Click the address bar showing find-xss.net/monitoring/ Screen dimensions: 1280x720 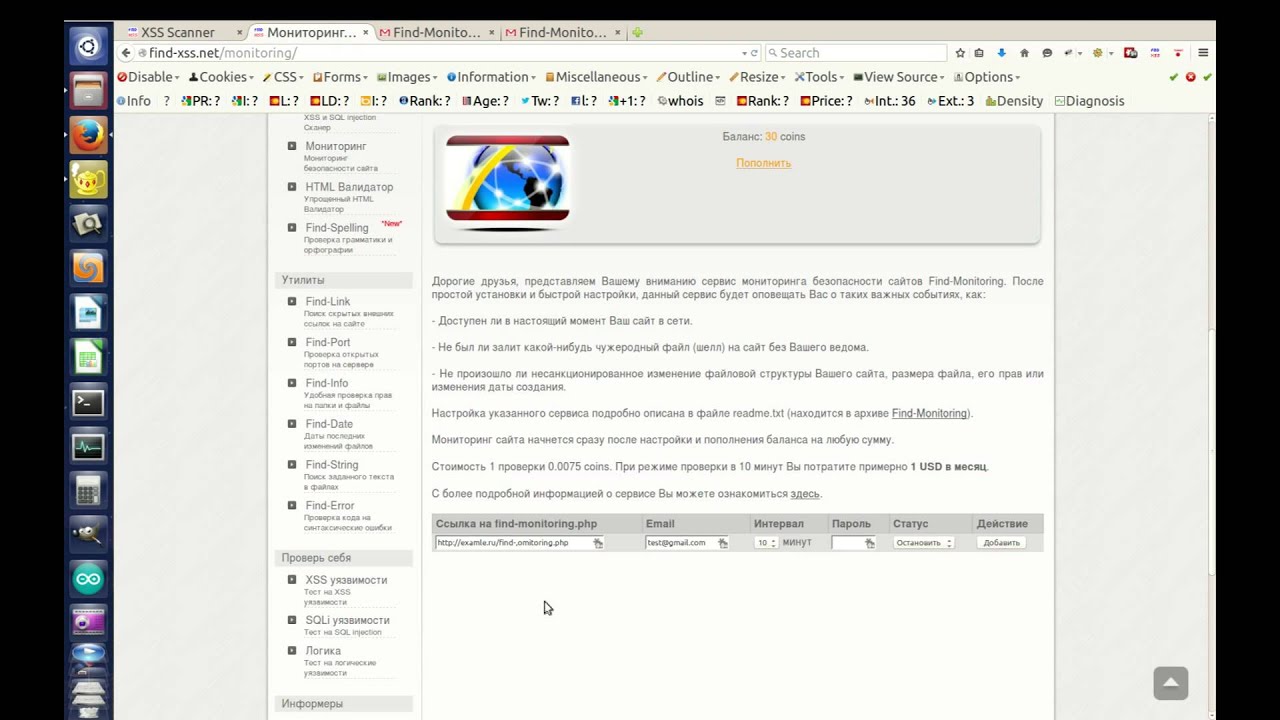440,53
